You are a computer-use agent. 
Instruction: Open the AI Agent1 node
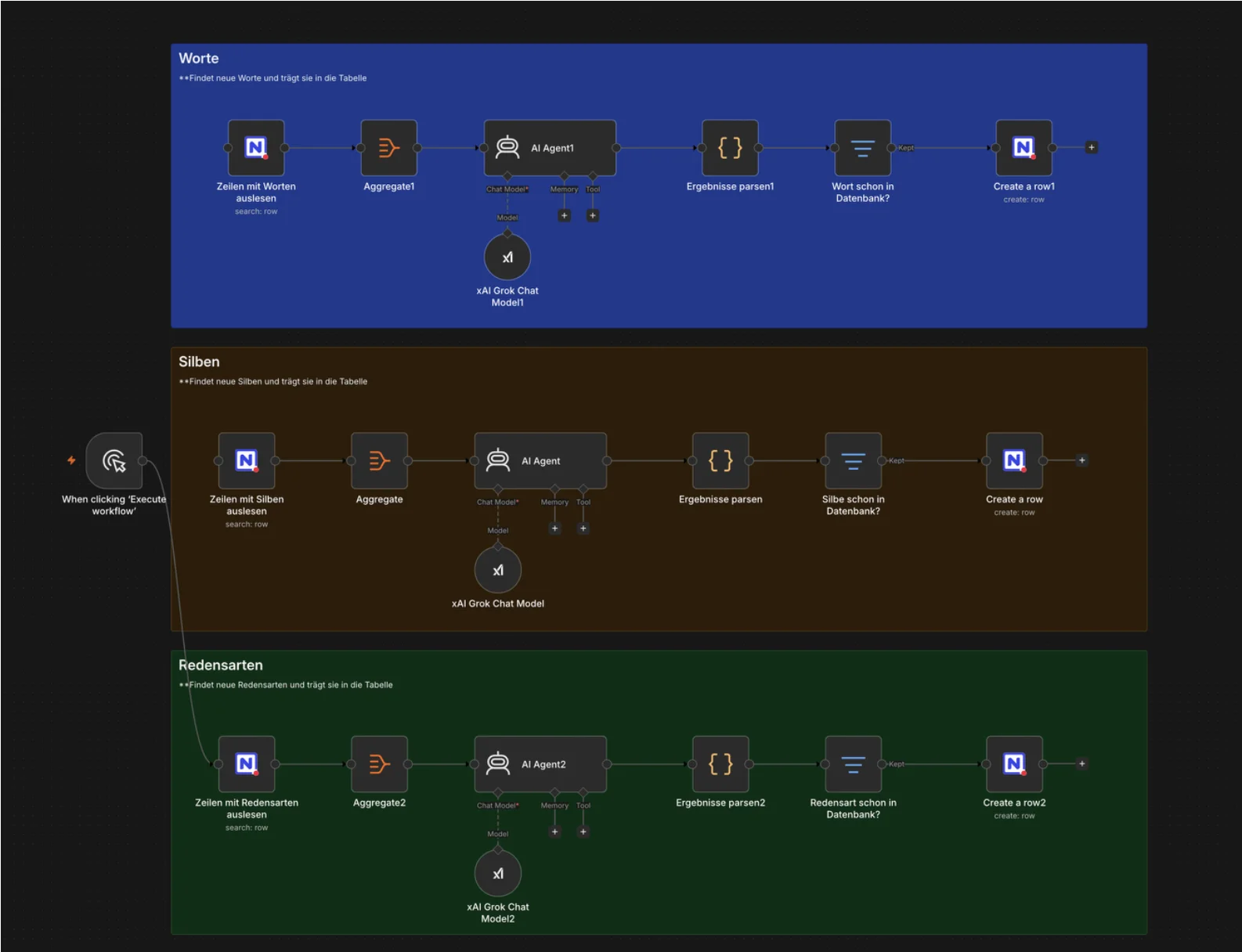[x=550, y=147]
